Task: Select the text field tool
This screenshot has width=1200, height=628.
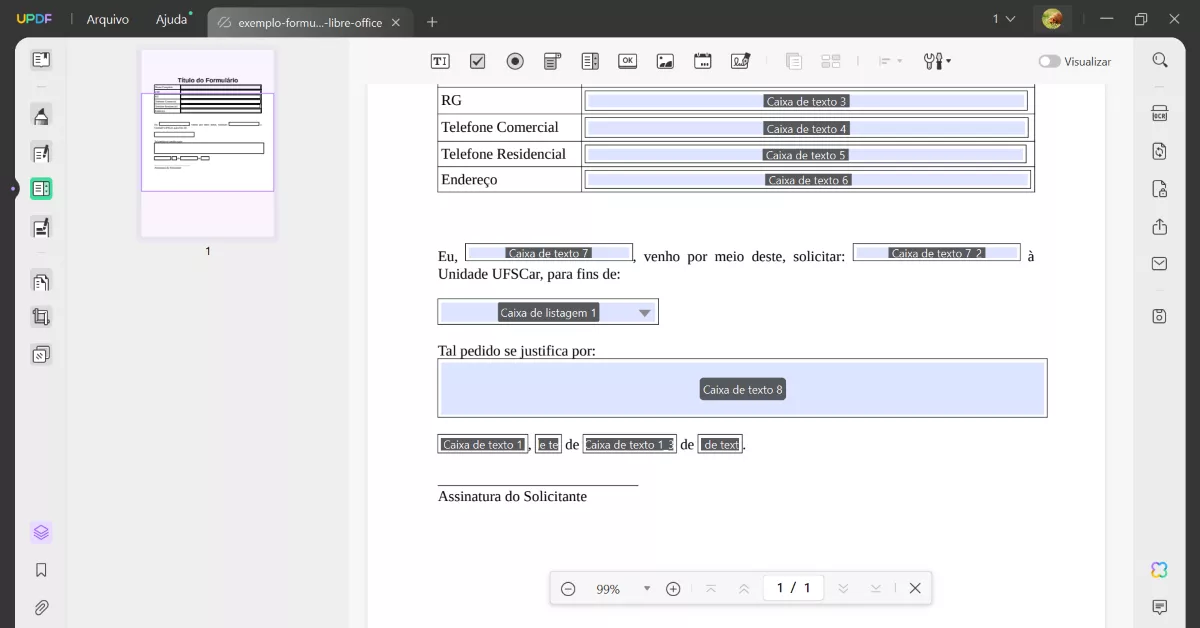Action: 440,61
